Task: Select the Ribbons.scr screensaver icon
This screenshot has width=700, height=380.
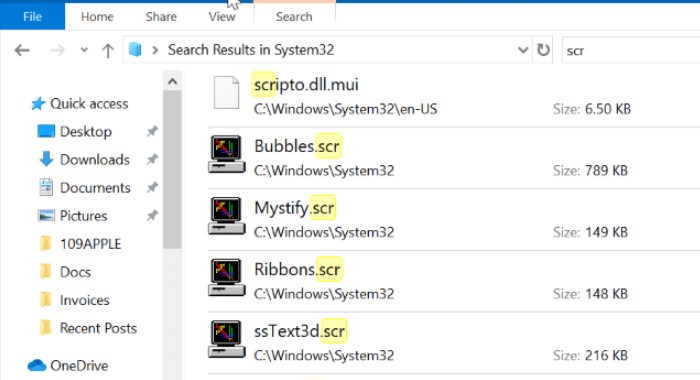Action: 226,277
